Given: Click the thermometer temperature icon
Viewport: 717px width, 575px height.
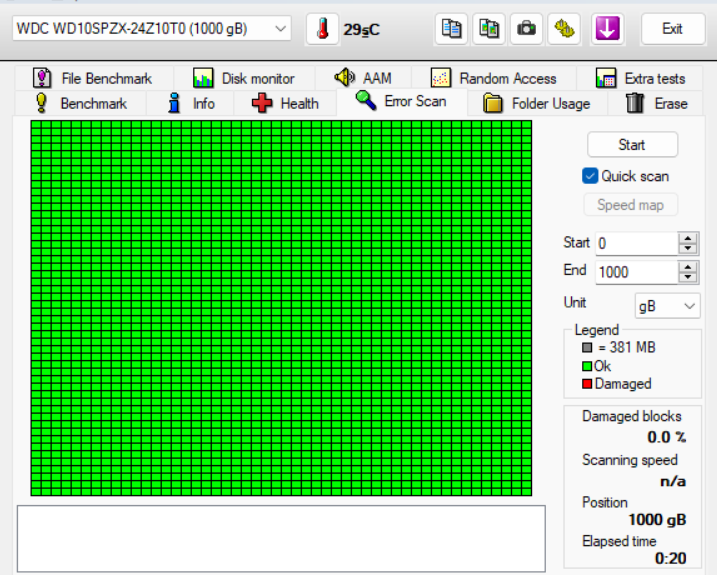Looking at the screenshot, I should click(322, 29).
